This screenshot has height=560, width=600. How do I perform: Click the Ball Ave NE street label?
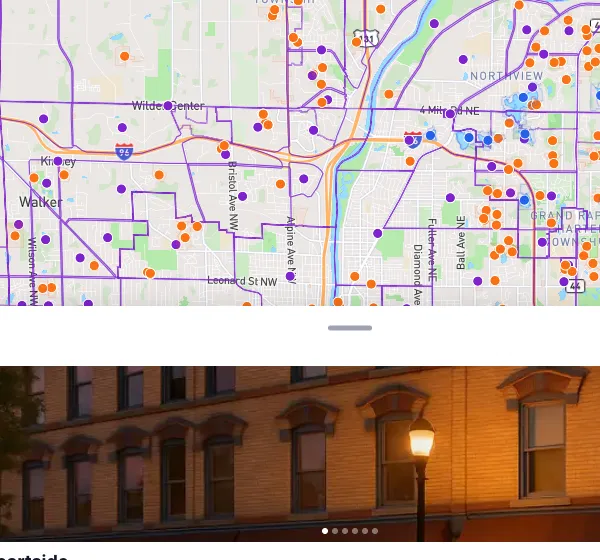click(x=461, y=243)
